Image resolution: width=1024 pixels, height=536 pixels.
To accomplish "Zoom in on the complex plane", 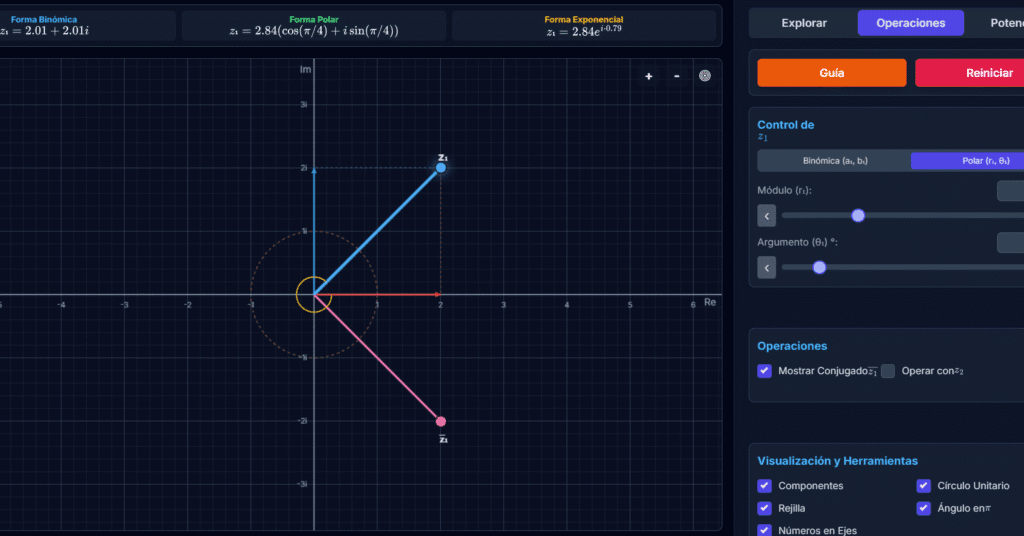I will [x=649, y=76].
